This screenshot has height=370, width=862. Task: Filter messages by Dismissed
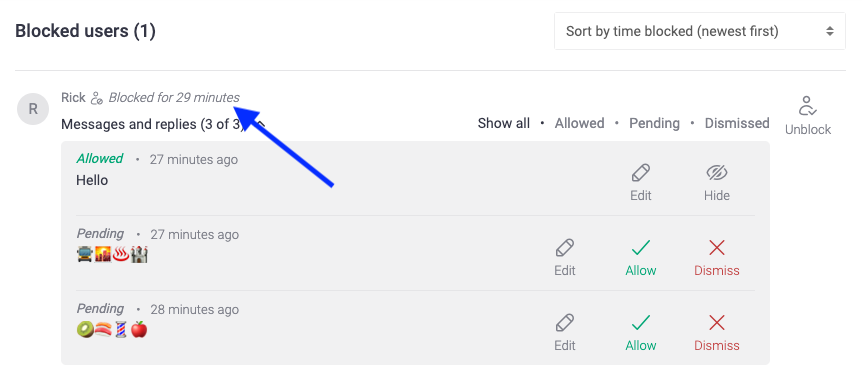tap(737, 123)
